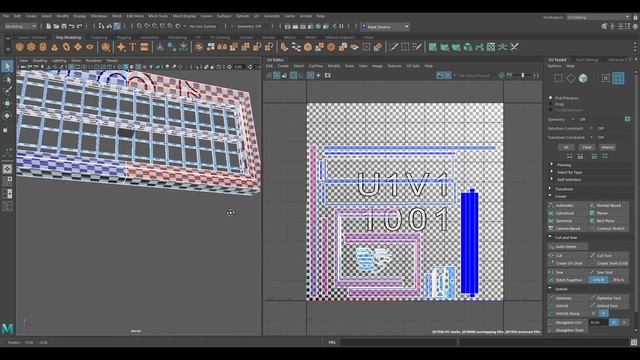Click the Planar mapping icon in Create section
Viewport: 640px width, 360px height.
[x=592, y=213]
